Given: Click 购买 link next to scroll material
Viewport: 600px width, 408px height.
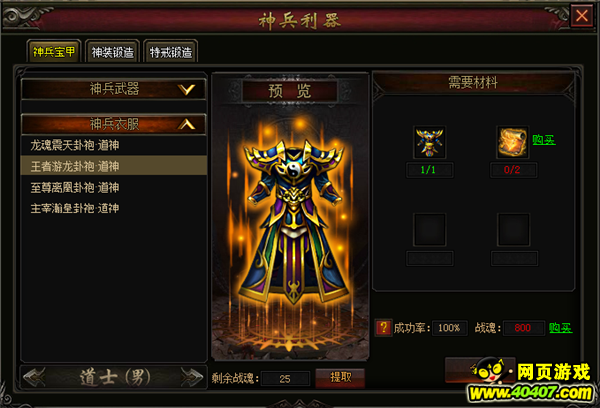Looking at the screenshot, I should tap(543, 140).
